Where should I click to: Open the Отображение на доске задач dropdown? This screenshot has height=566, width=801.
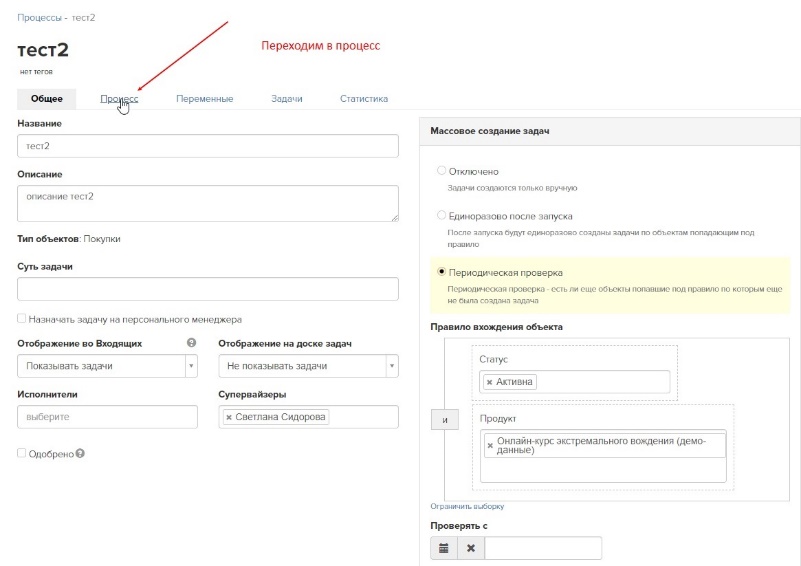[308, 366]
